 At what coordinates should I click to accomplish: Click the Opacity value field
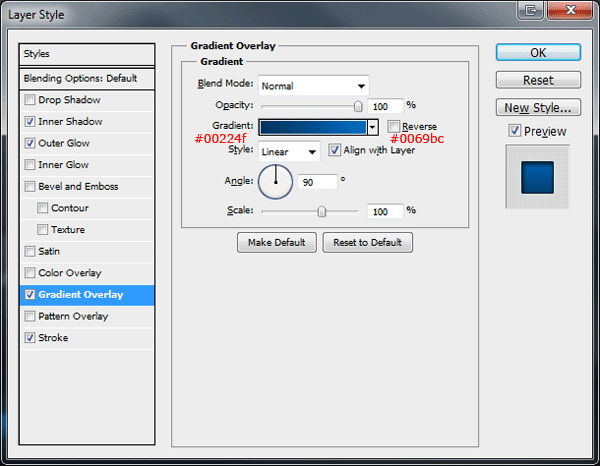pyautogui.click(x=385, y=106)
